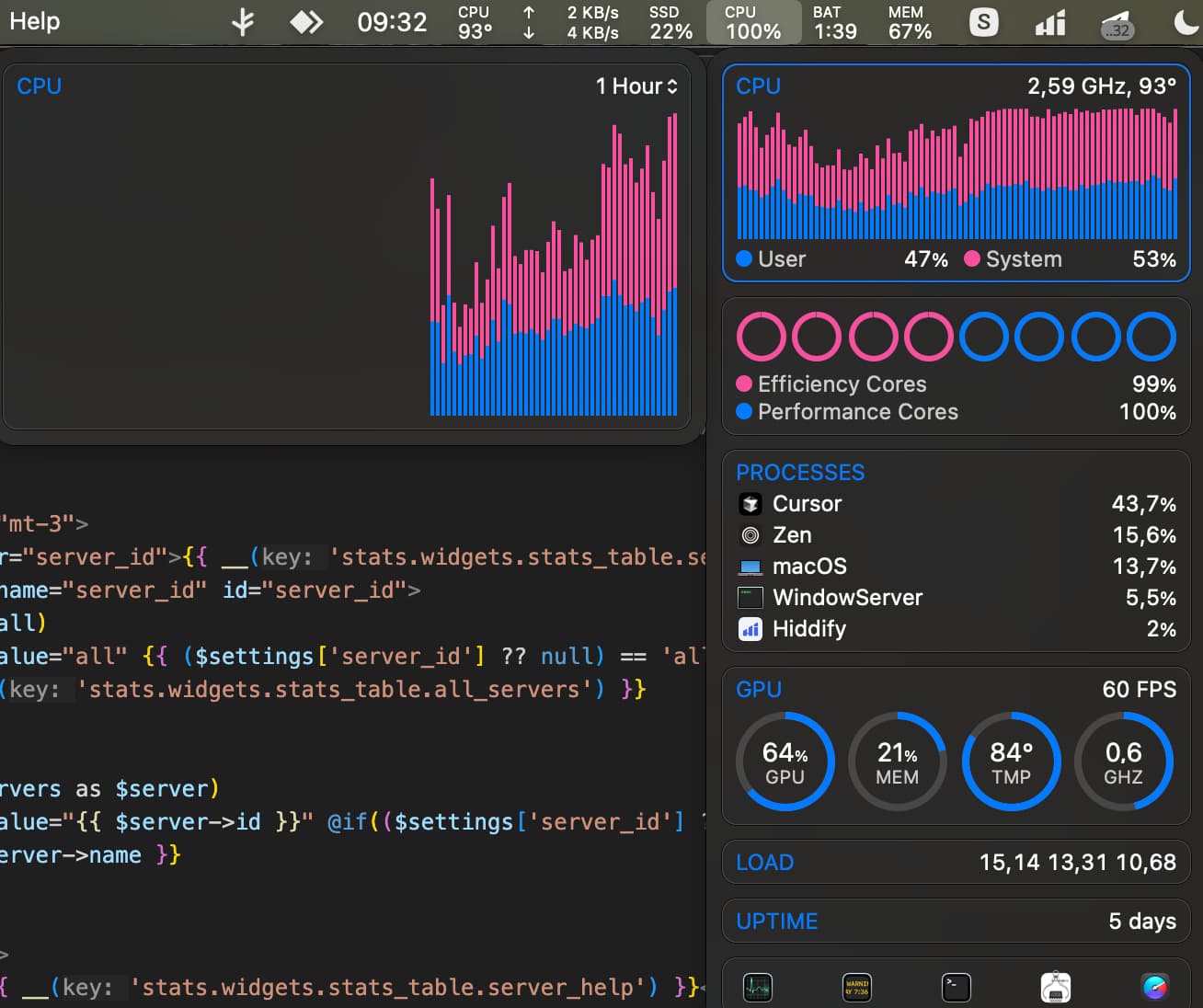The height and width of the screenshot is (1008, 1203).
Task: Click the BAT 1:39 battery status item
Action: [x=834, y=22]
